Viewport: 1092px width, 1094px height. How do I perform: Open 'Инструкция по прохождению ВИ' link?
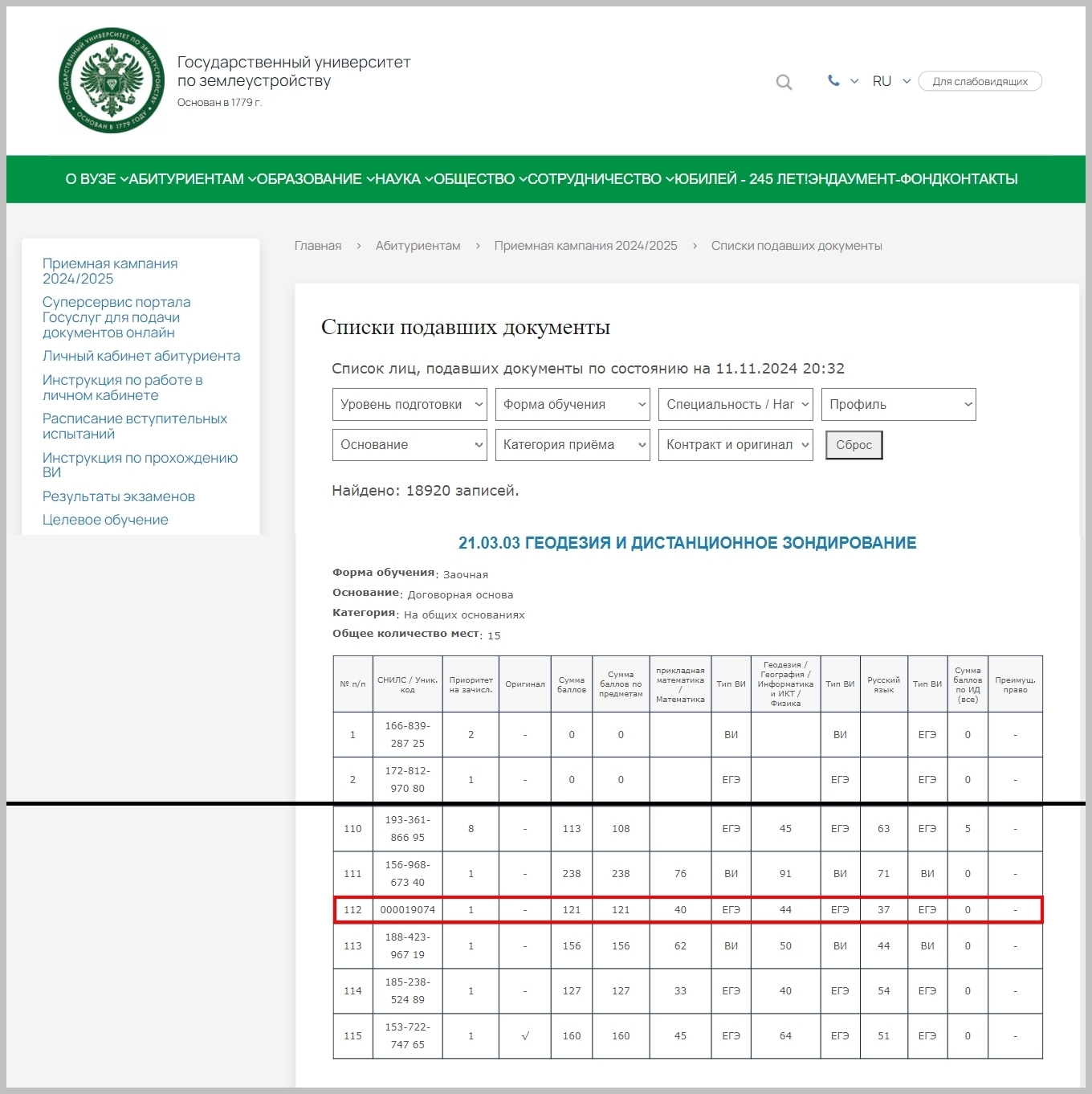(140, 465)
